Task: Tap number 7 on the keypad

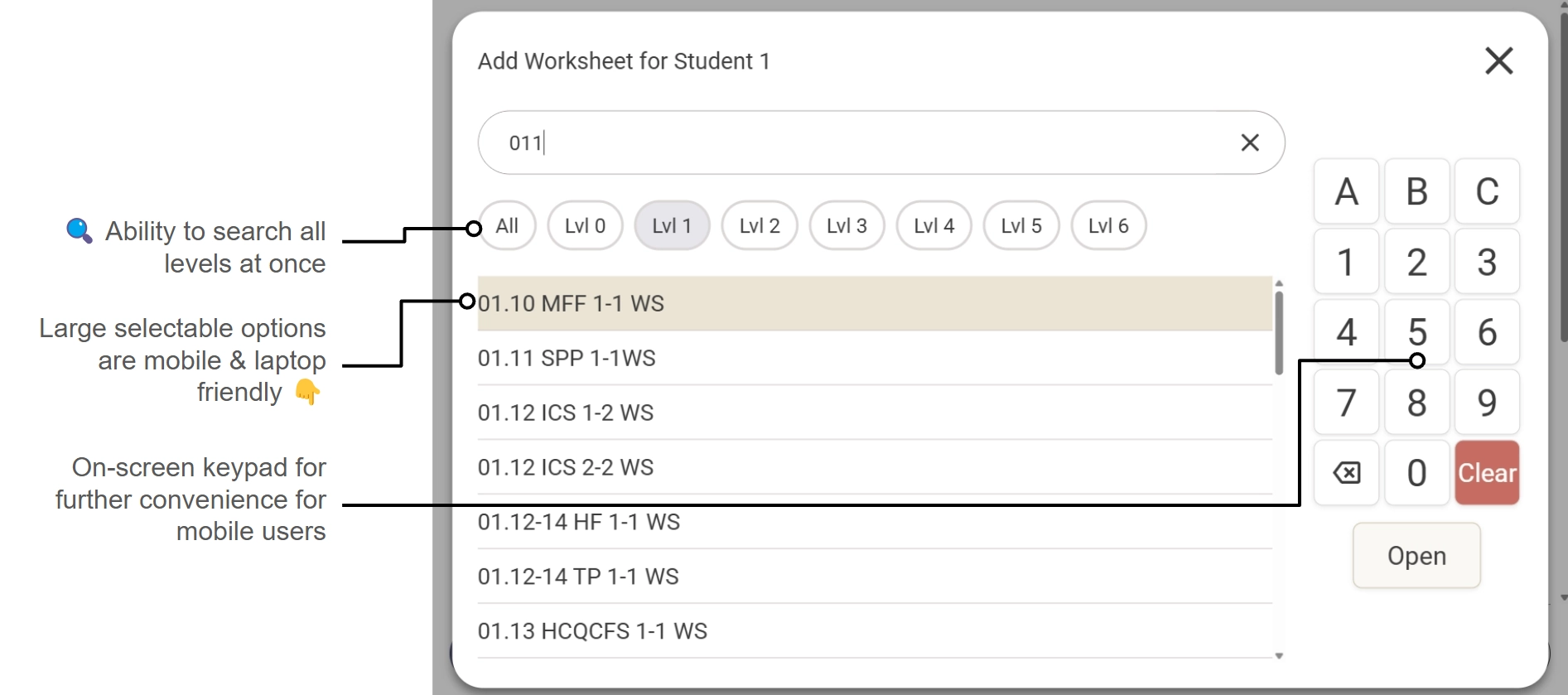Action: [x=1347, y=403]
